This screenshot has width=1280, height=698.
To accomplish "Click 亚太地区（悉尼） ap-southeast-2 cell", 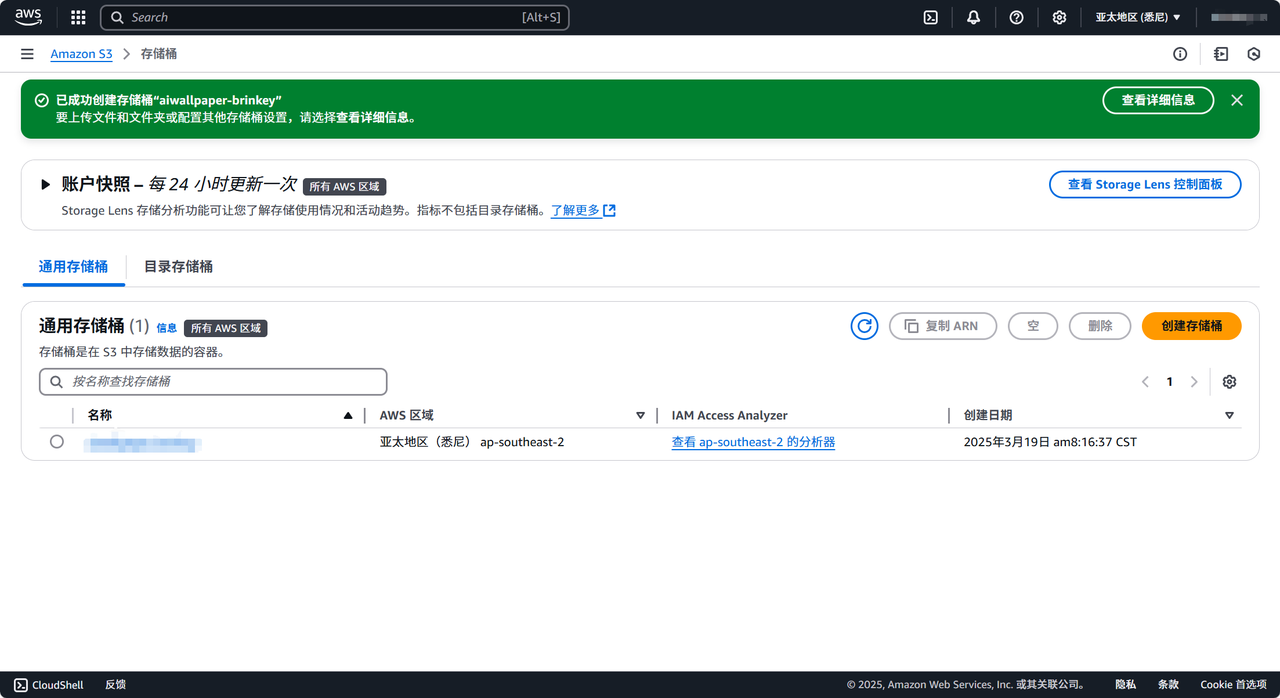I will coord(472,442).
